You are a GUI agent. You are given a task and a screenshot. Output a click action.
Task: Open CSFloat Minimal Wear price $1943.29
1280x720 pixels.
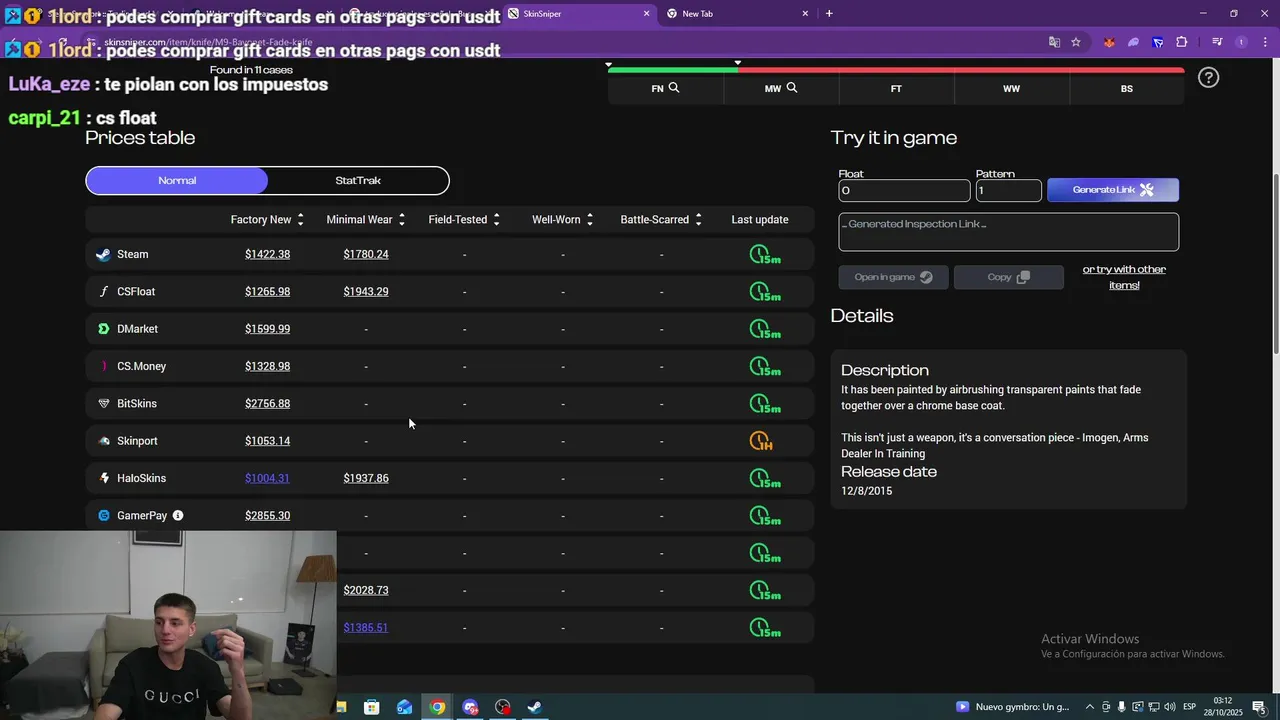click(x=366, y=291)
